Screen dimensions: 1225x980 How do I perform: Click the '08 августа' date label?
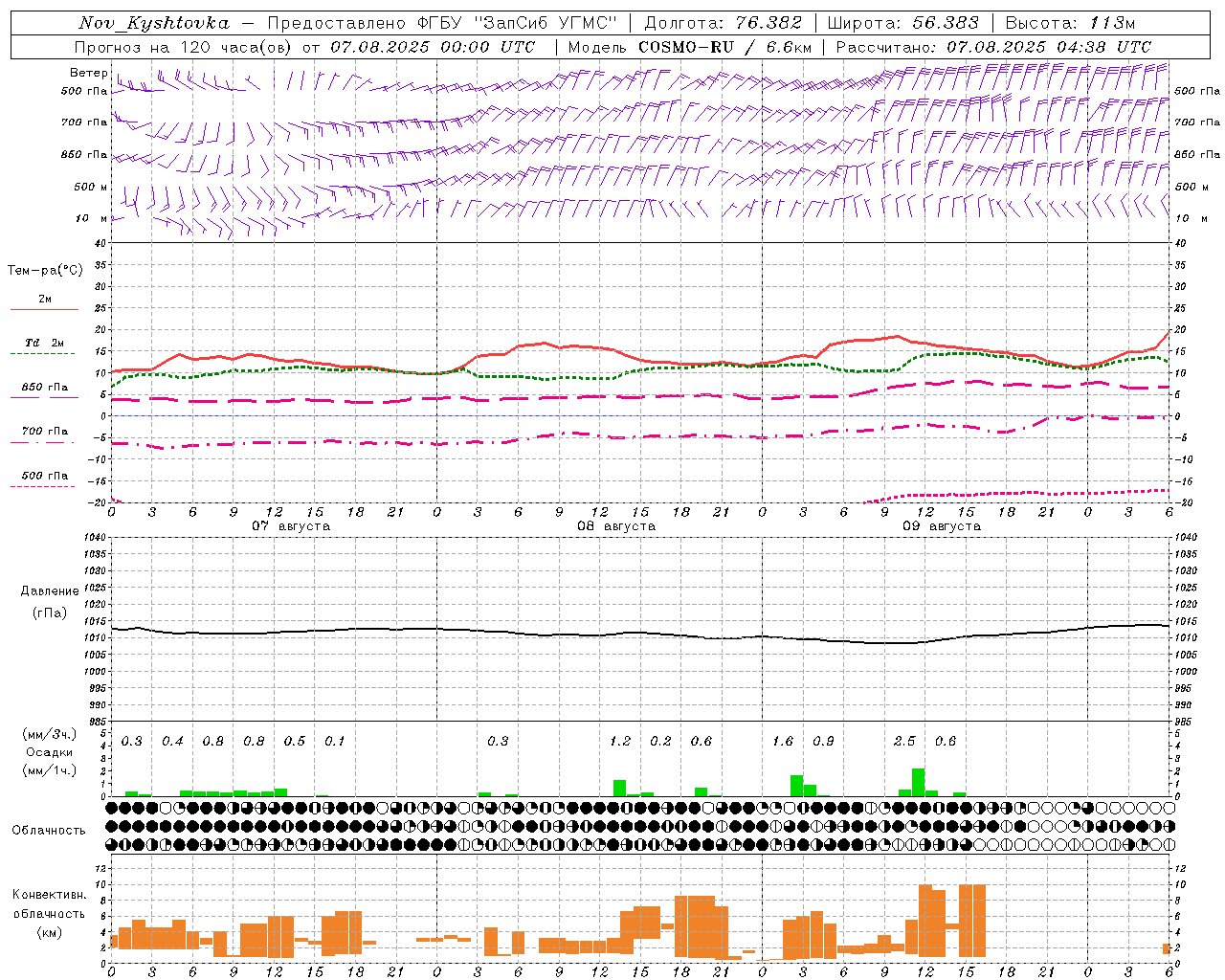coord(616,526)
